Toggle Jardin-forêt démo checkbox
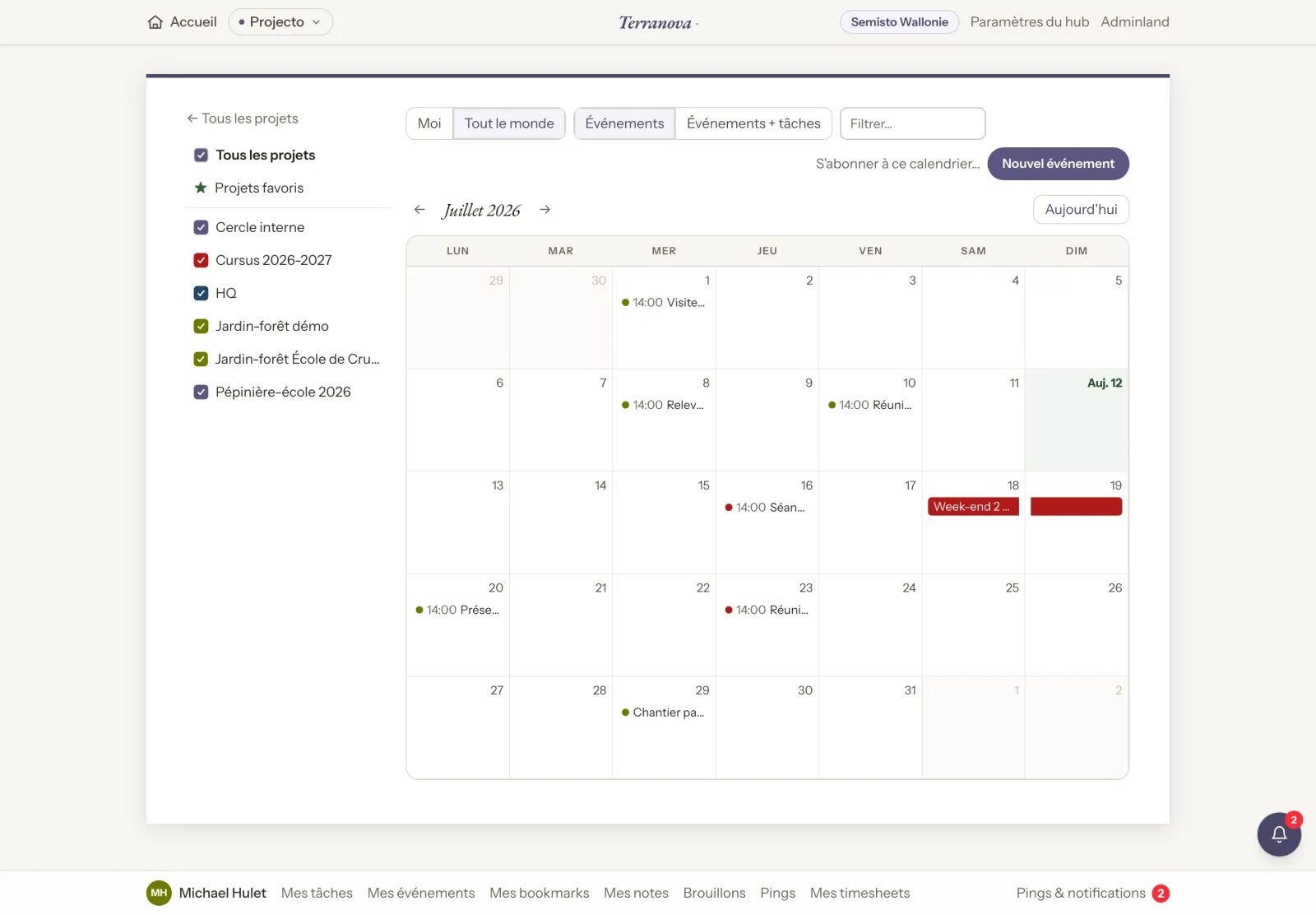The image size is (1316, 915). [201, 326]
